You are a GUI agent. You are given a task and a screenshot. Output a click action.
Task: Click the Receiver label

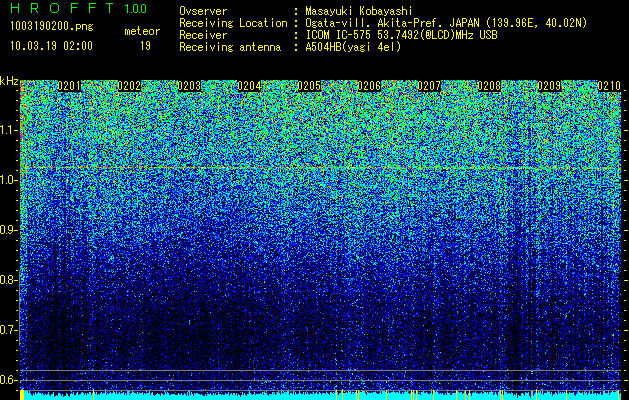203,35
